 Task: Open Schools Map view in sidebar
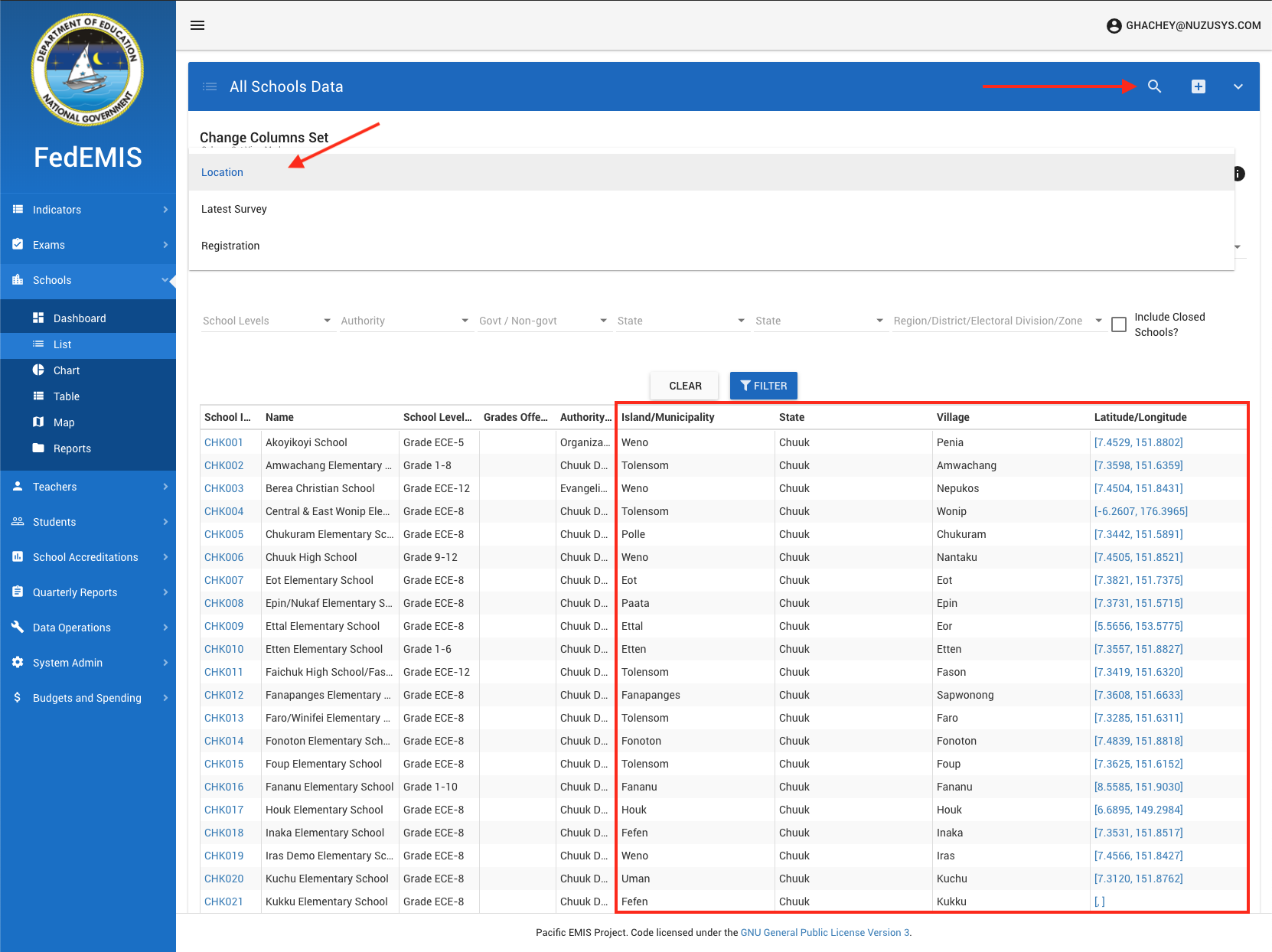(64, 422)
